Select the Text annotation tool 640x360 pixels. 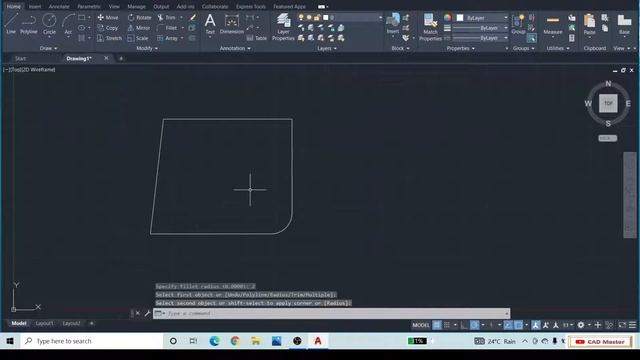210,23
